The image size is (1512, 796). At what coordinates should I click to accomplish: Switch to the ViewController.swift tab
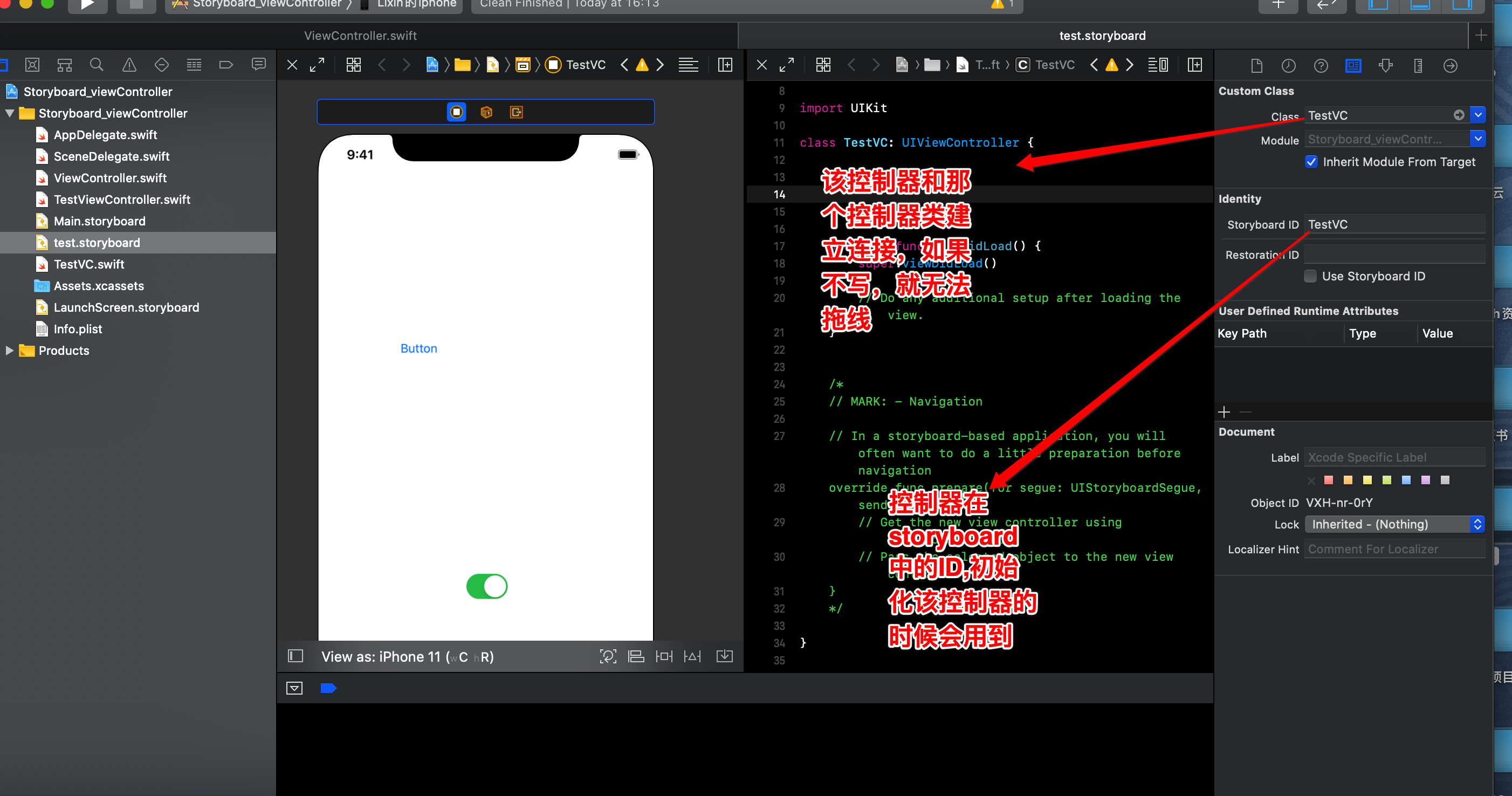[x=360, y=36]
